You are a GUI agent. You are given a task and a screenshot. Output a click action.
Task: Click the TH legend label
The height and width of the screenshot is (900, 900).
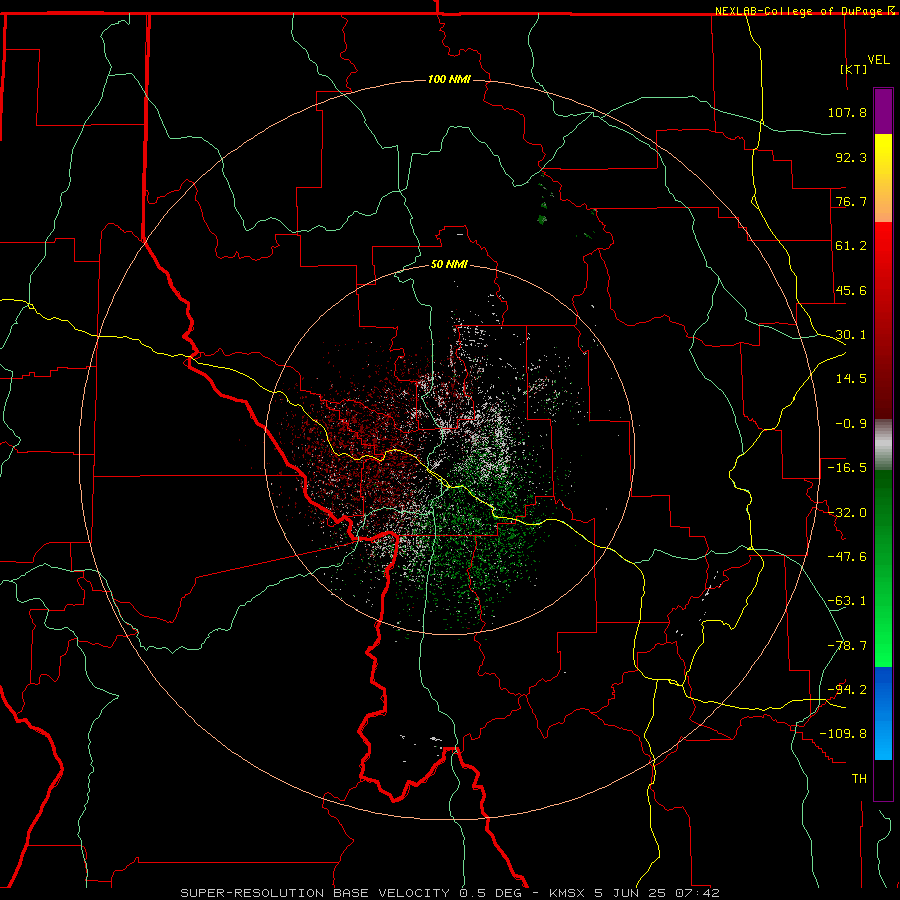(x=859, y=779)
